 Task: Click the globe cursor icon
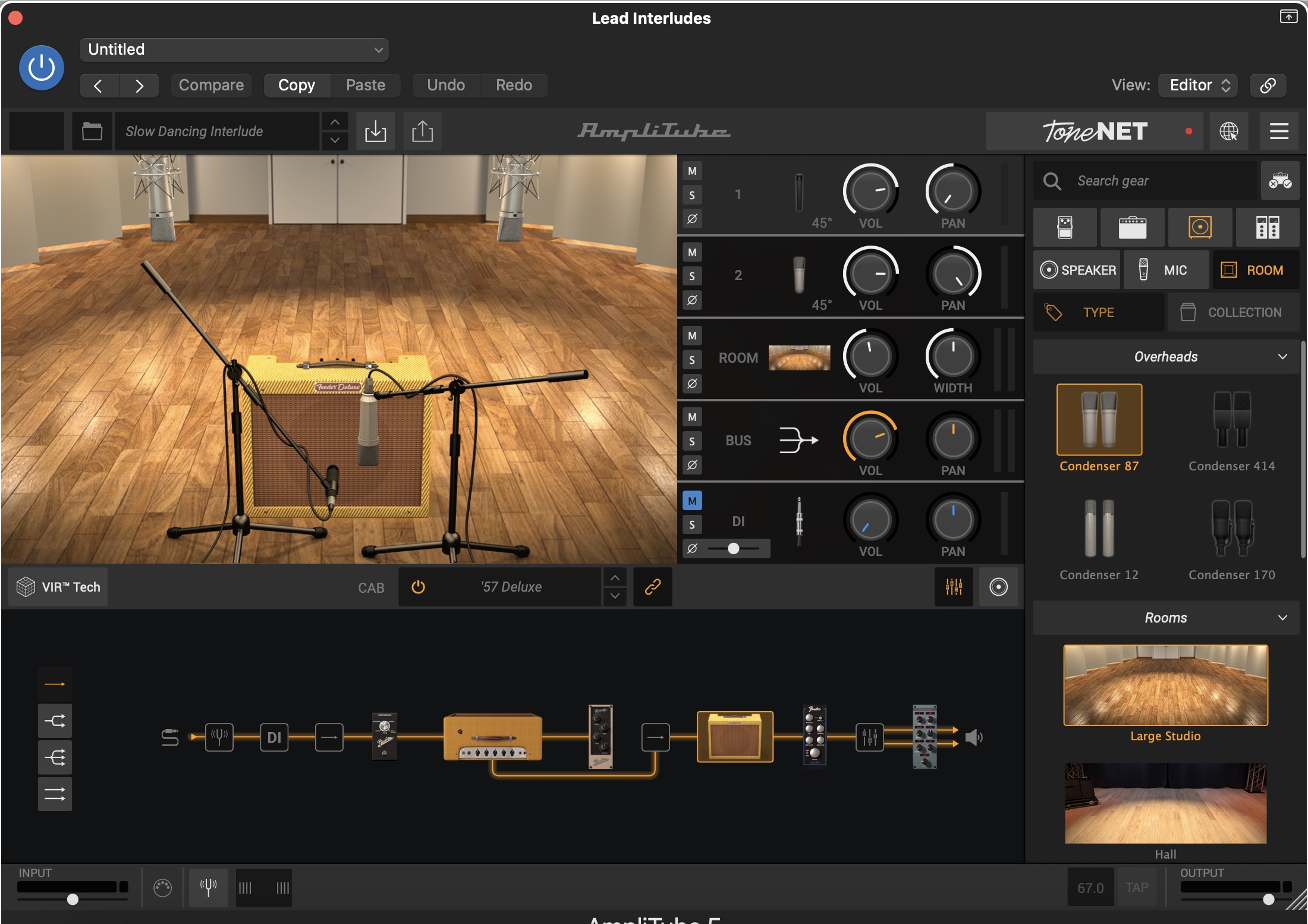(x=1229, y=131)
